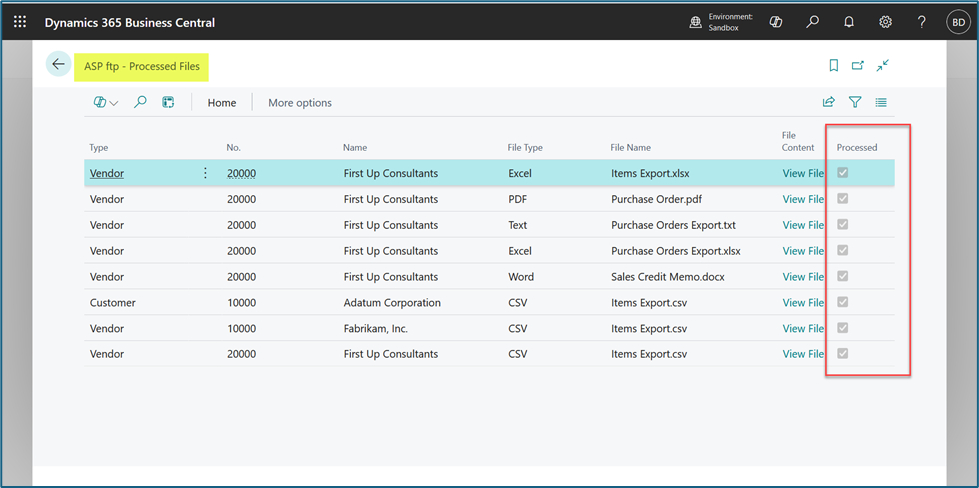The image size is (979, 488).
Task: Click View File in the last row
Action: 803,354
